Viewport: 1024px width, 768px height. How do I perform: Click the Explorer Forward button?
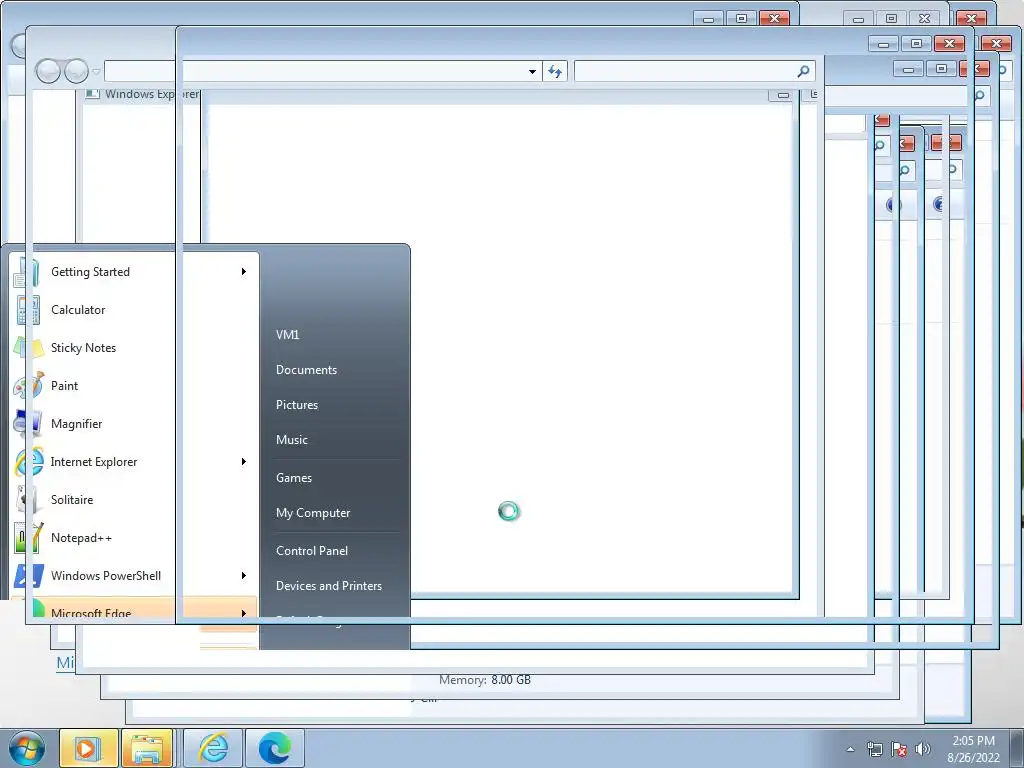point(76,71)
